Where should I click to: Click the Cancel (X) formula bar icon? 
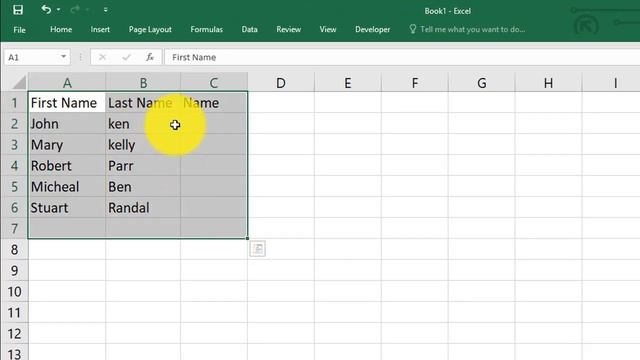[102, 57]
